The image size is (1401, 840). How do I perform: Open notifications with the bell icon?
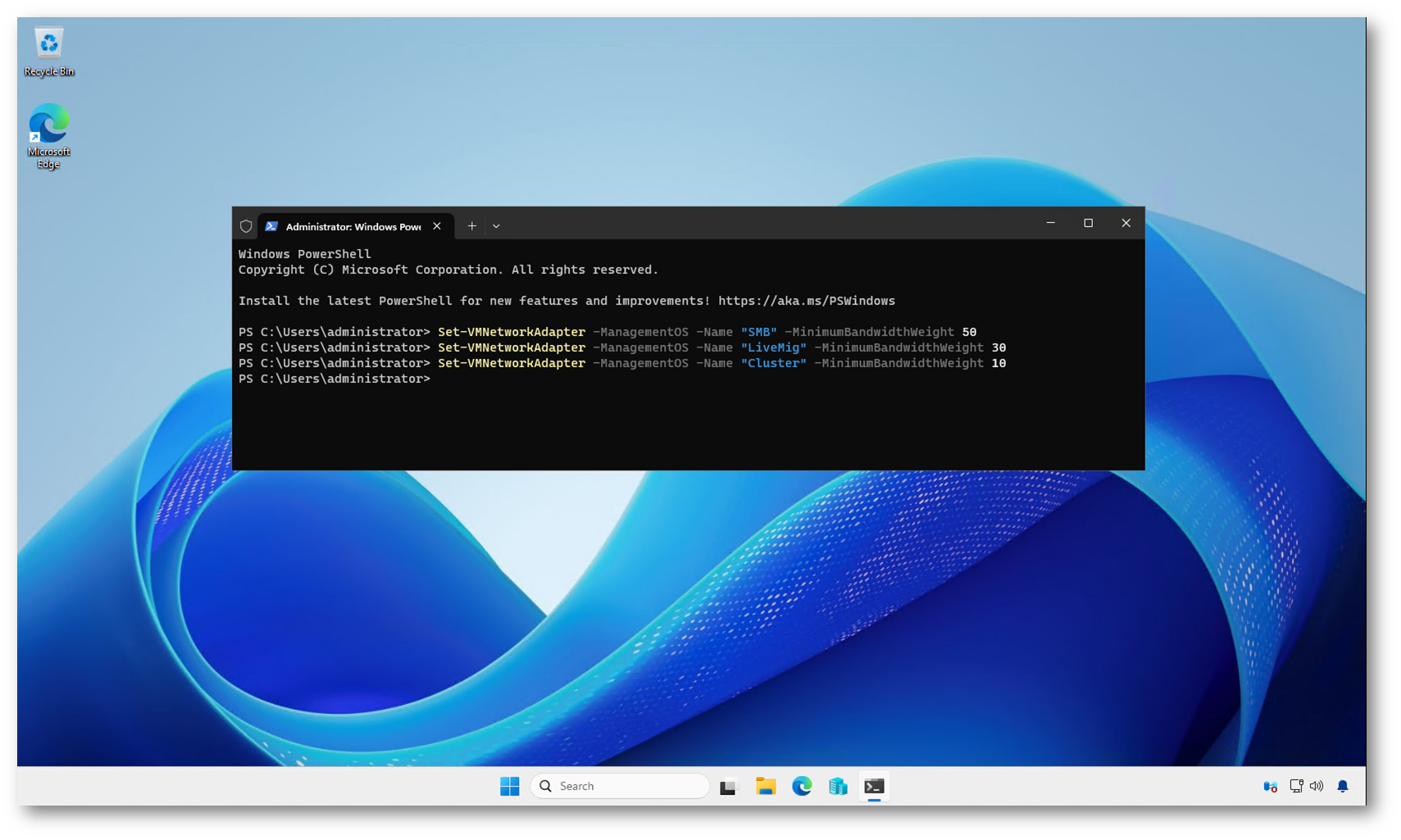click(x=1343, y=786)
